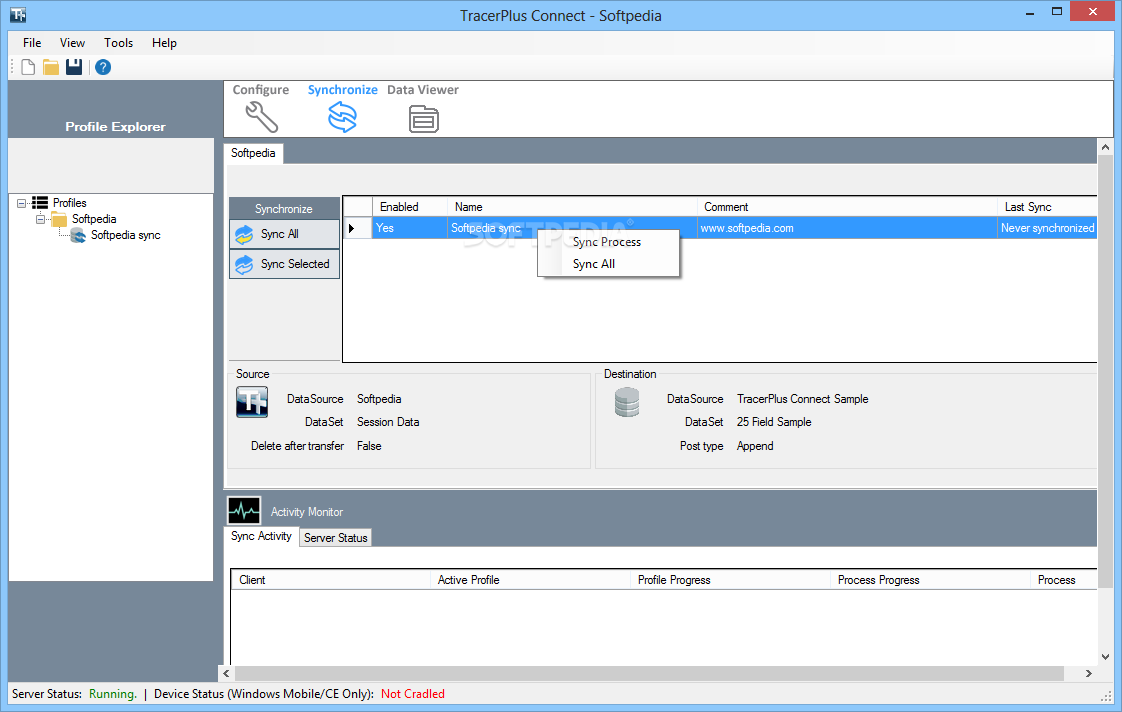The width and height of the screenshot is (1122, 712).
Task: Open the View menu
Action: [x=72, y=43]
